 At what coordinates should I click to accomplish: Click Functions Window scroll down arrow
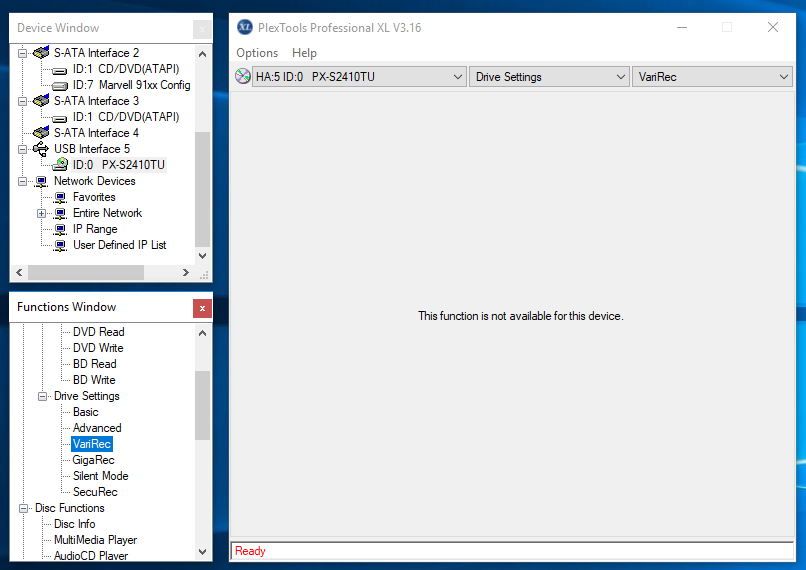point(203,551)
